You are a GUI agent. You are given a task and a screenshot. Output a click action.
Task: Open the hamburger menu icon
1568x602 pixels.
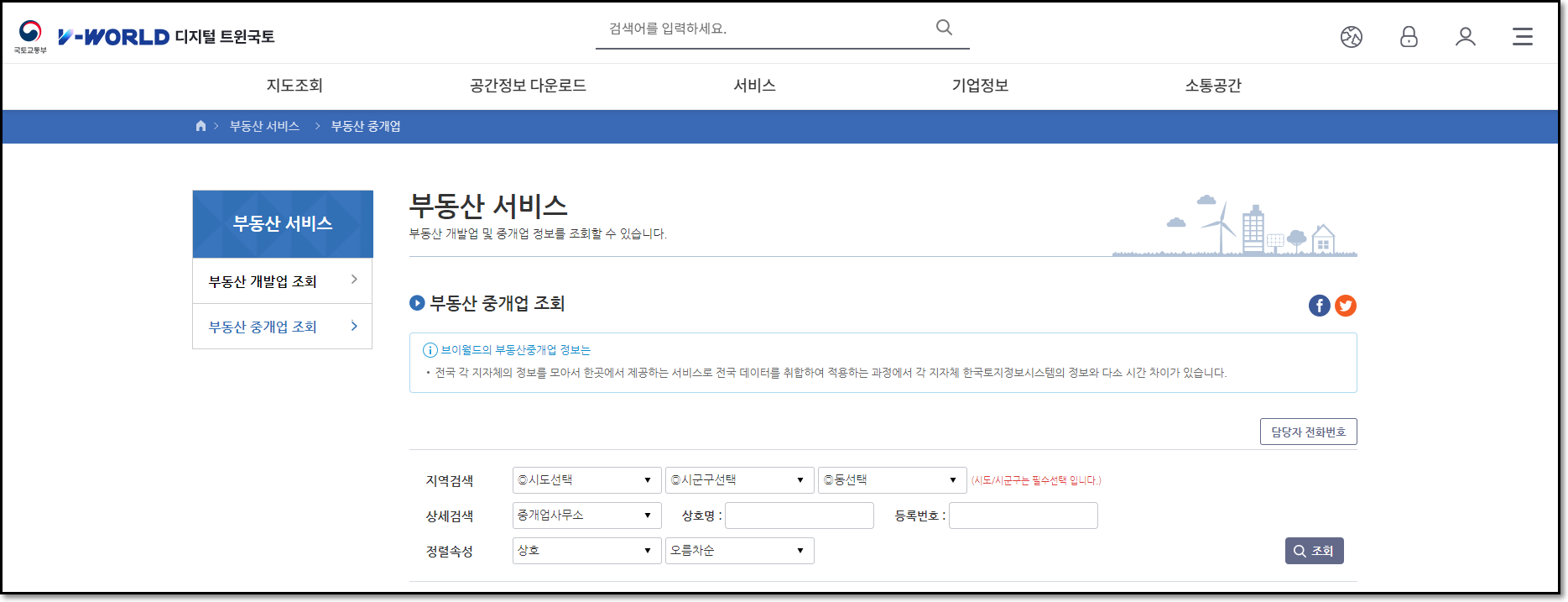[1523, 37]
